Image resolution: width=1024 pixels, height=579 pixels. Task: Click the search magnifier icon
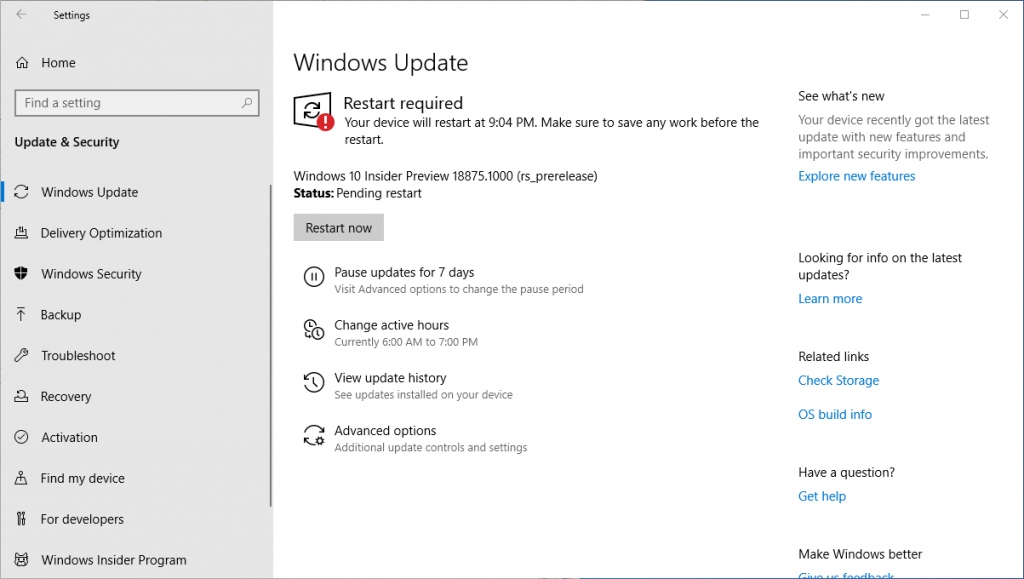pos(247,103)
